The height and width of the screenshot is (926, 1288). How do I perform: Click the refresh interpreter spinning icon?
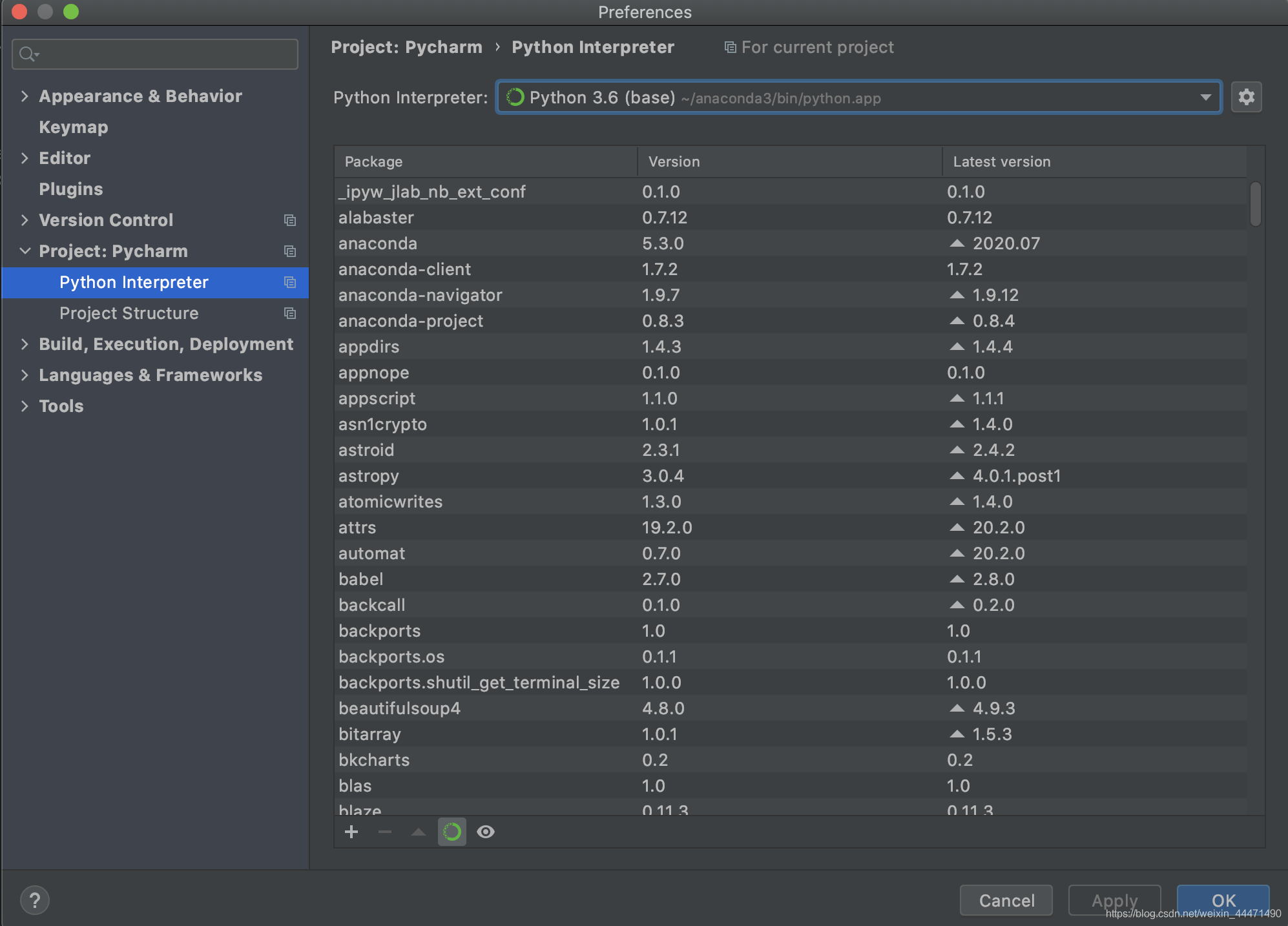[451, 830]
